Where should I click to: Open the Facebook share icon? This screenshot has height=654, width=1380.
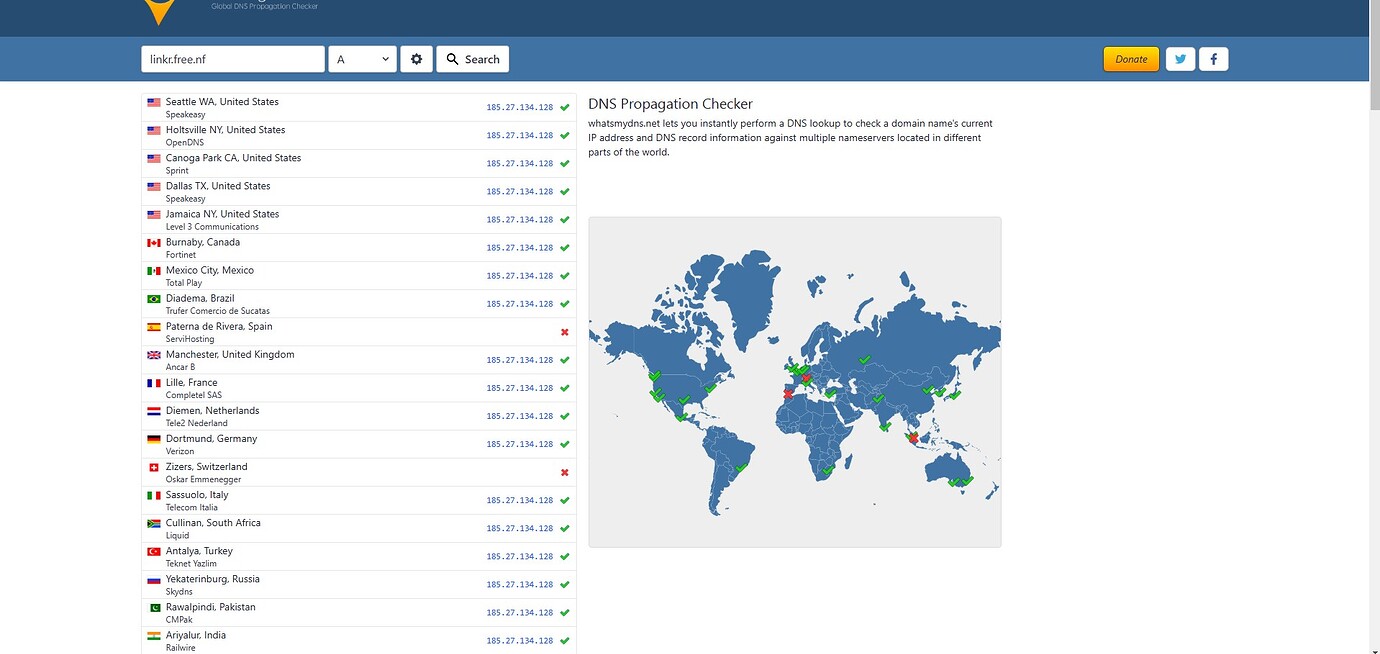(1214, 59)
